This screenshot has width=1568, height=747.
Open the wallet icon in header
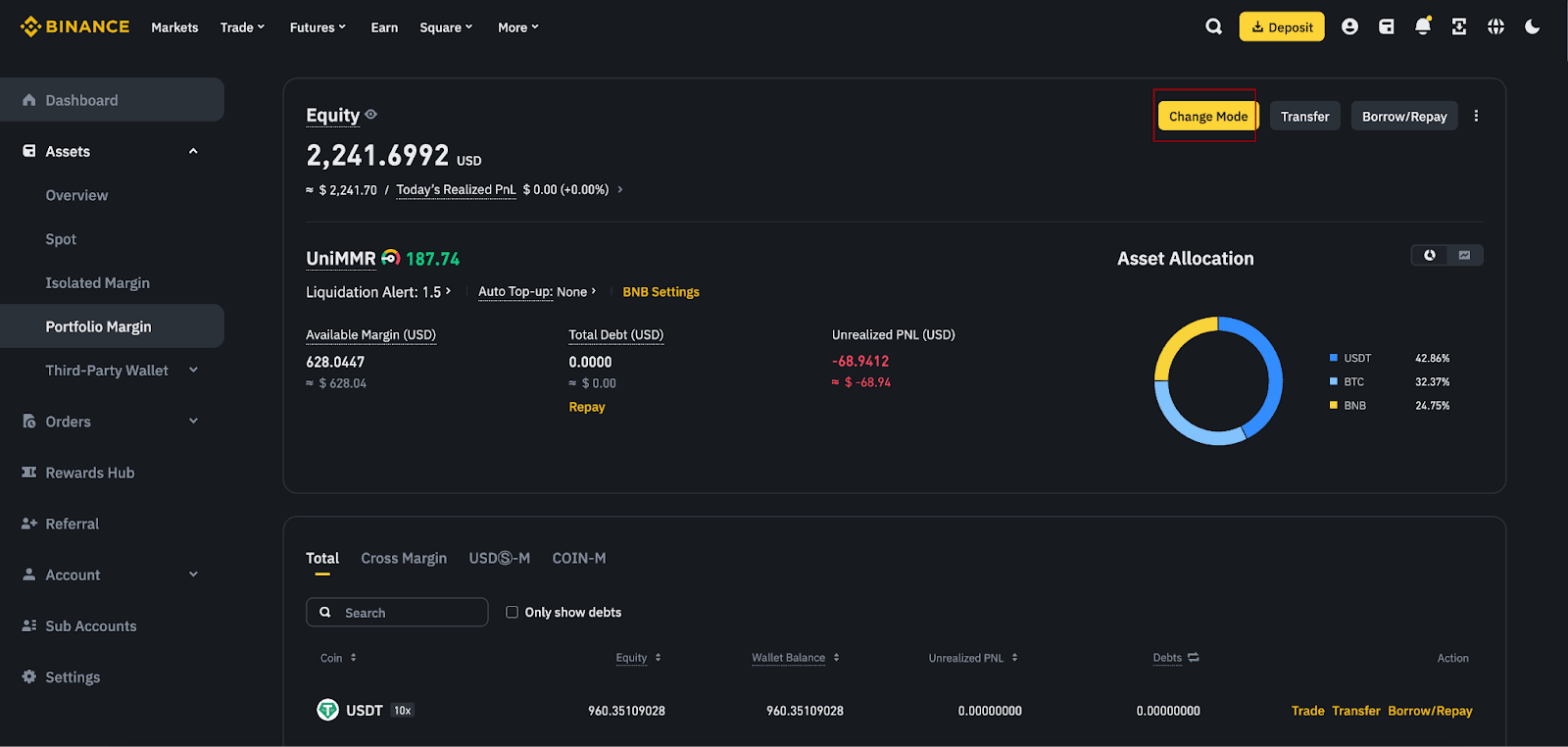pos(1386,26)
